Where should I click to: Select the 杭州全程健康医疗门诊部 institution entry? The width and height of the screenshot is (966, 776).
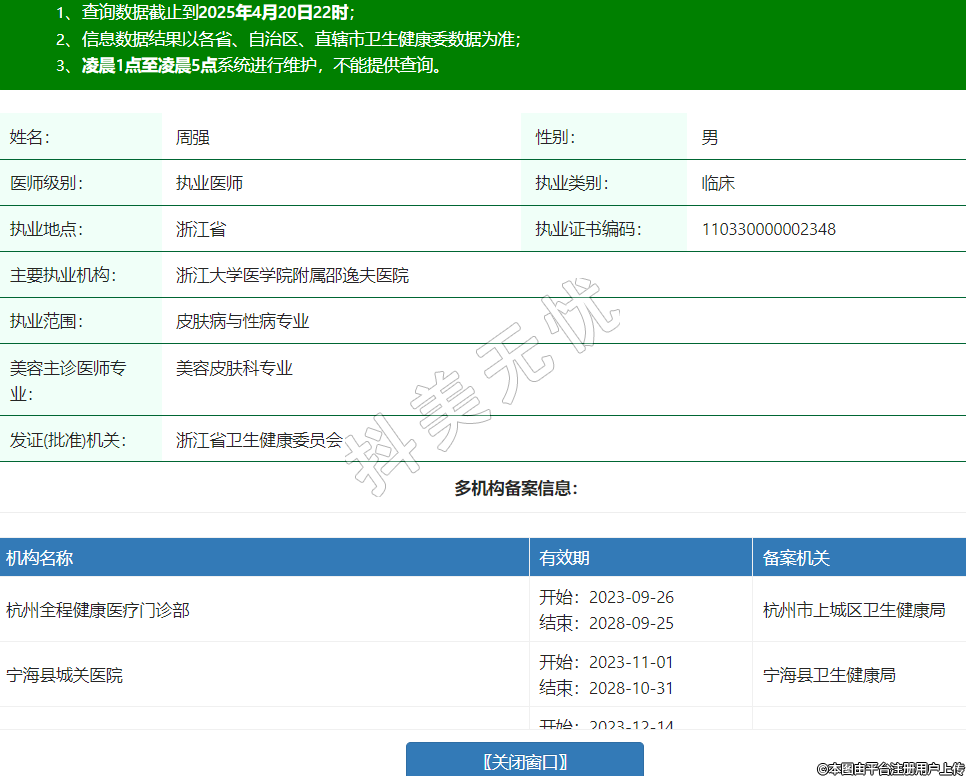pyautogui.click(x=98, y=610)
